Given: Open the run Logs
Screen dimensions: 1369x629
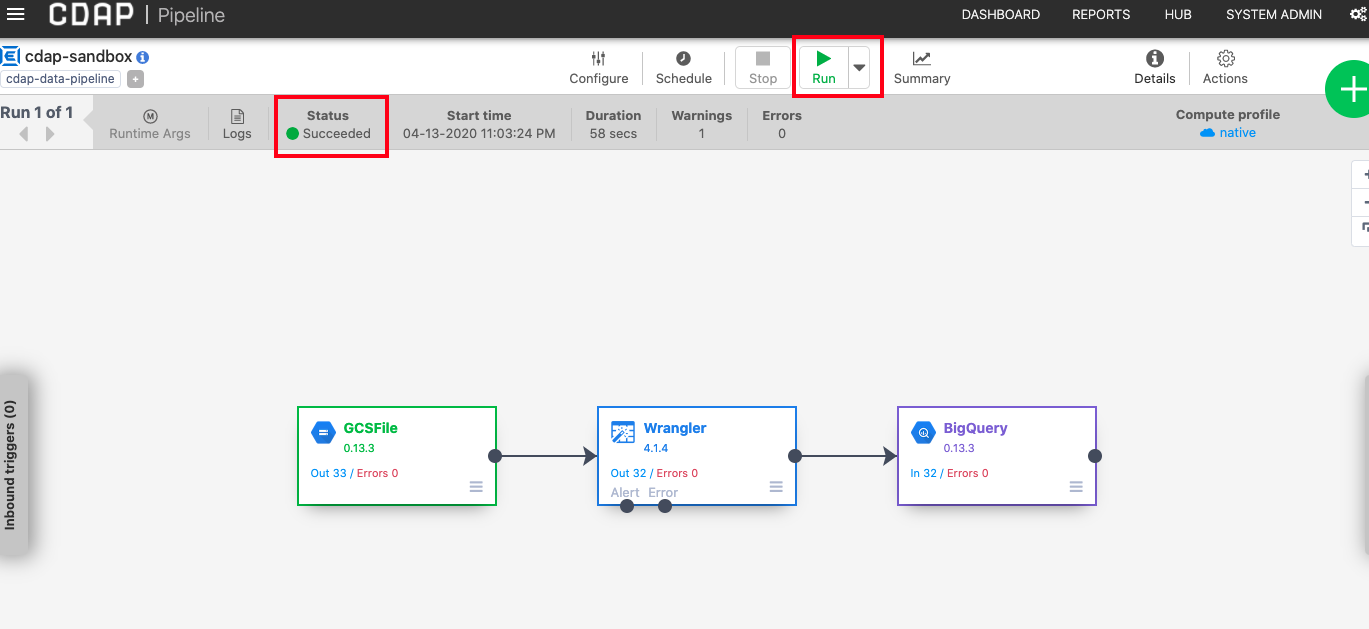Looking at the screenshot, I should tap(237, 124).
